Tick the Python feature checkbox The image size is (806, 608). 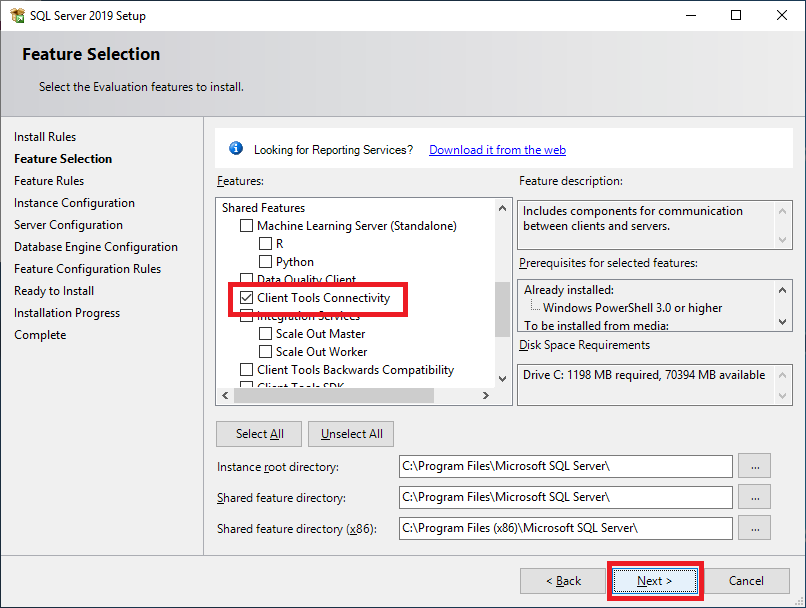tap(266, 262)
